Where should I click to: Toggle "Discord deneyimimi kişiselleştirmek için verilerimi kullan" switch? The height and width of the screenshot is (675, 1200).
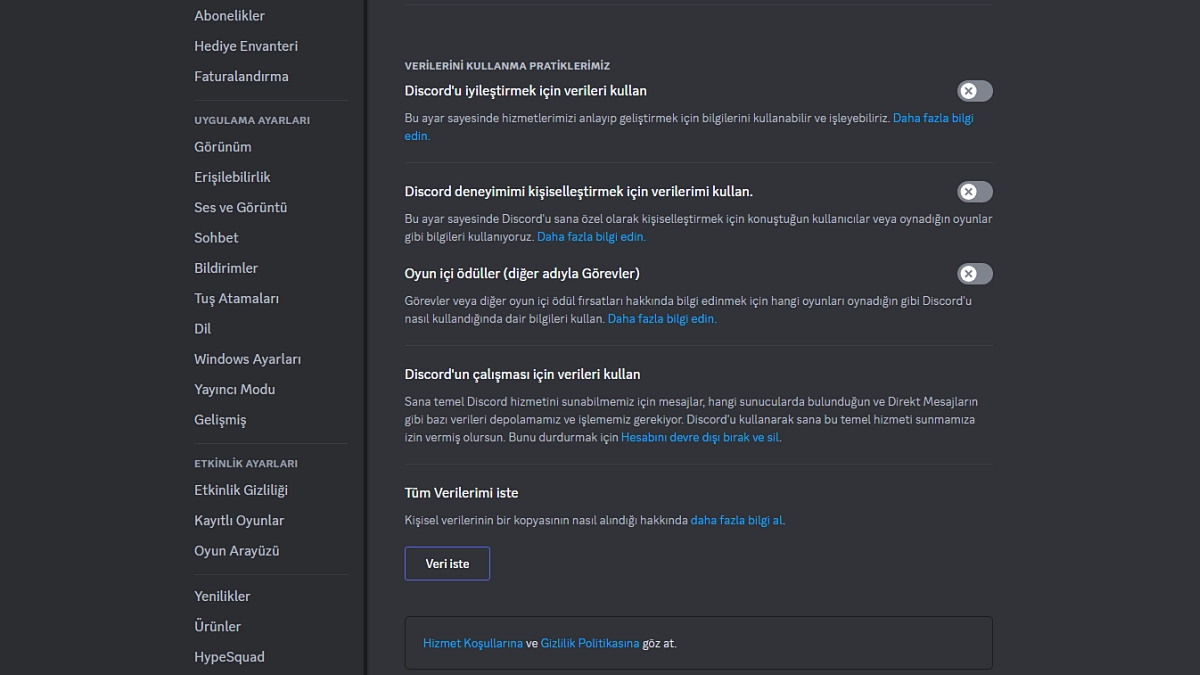(973, 191)
